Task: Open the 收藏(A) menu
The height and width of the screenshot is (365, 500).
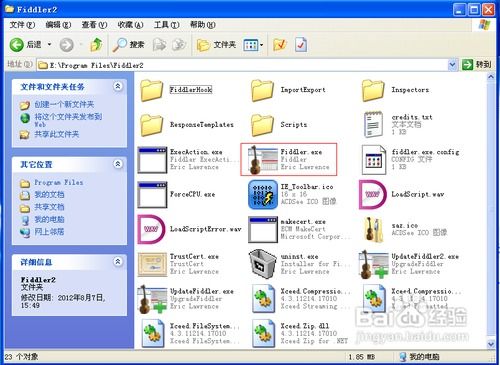Action: tap(130, 25)
